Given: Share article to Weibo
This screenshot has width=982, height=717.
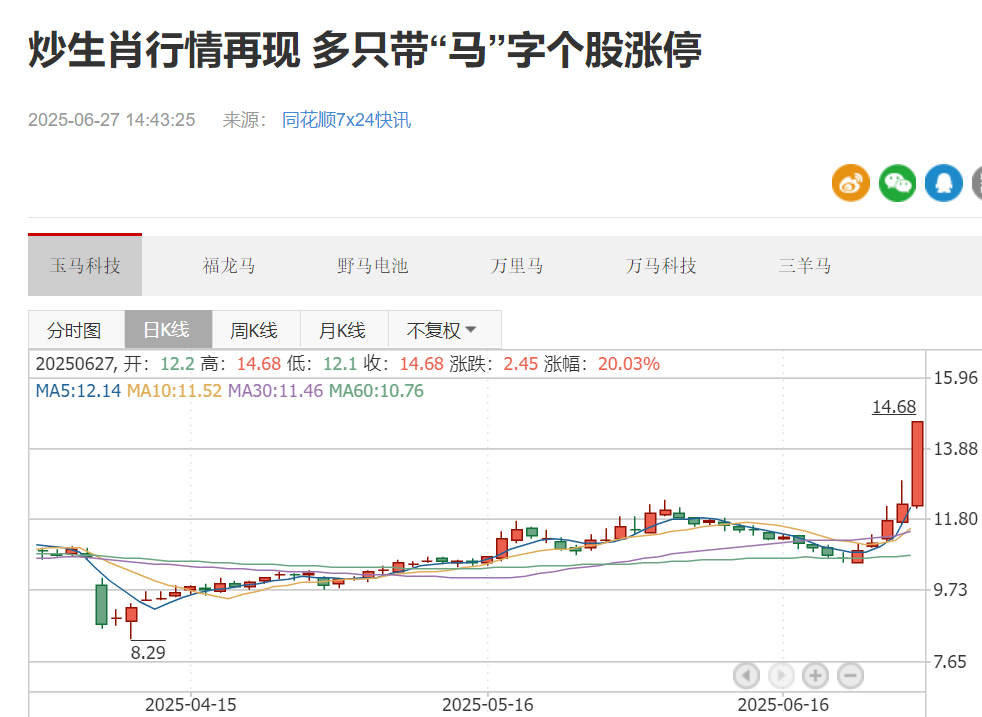Looking at the screenshot, I should 850,183.
